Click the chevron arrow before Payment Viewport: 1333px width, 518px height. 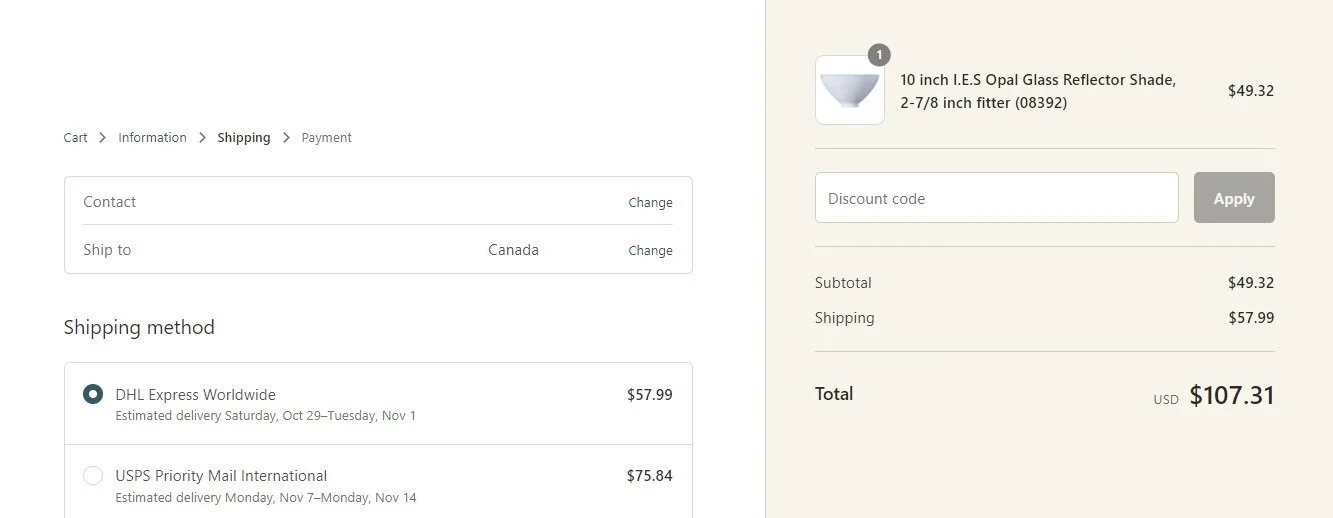pos(286,138)
